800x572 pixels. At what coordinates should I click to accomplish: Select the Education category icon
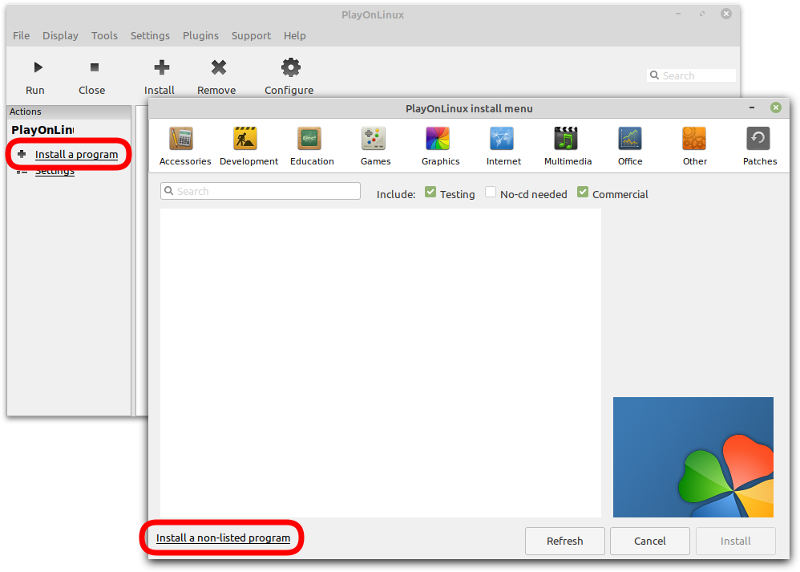coord(309,138)
